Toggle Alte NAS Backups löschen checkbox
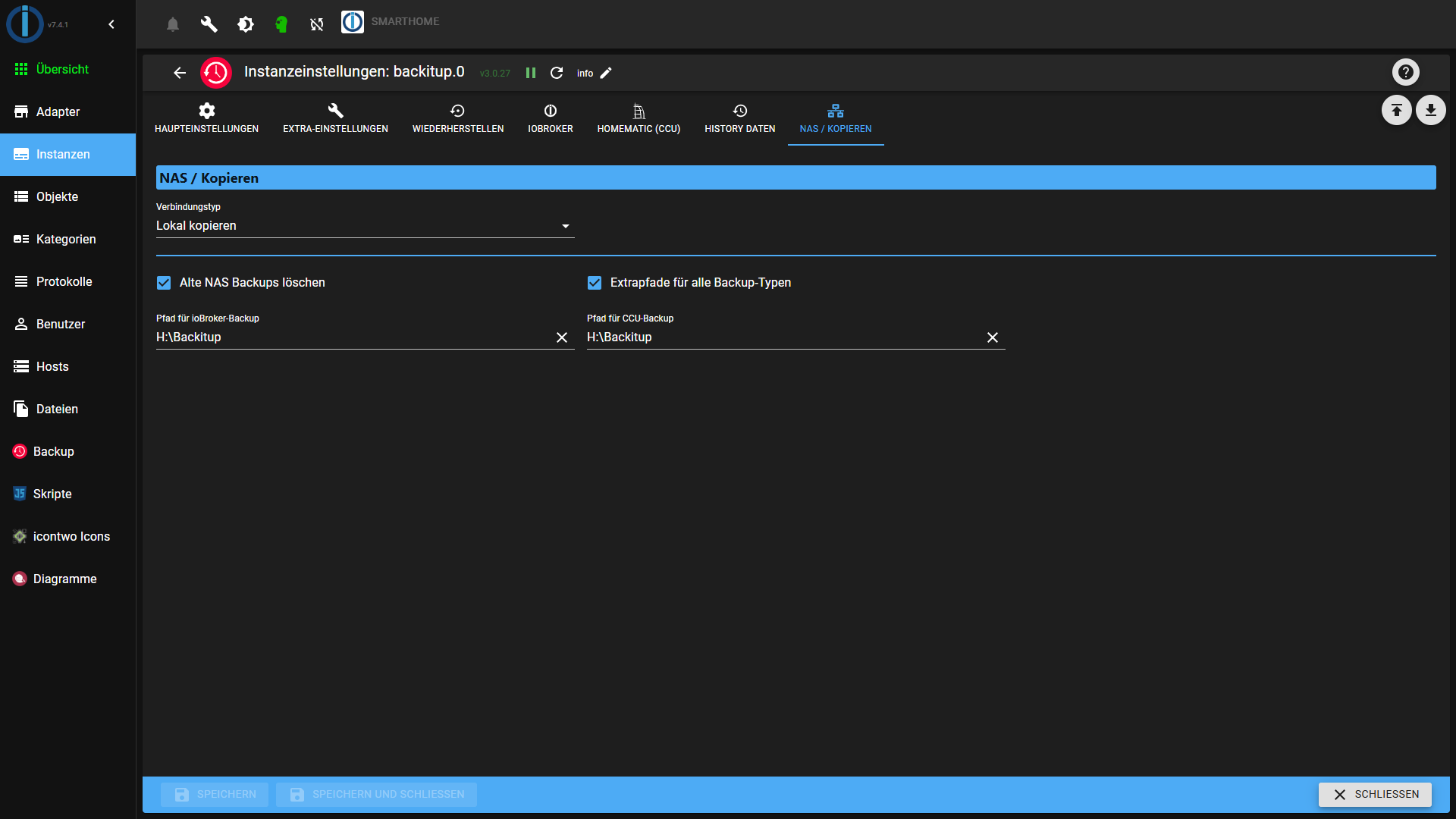Image resolution: width=1456 pixels, height=819 pixels. tap(164, 283)
